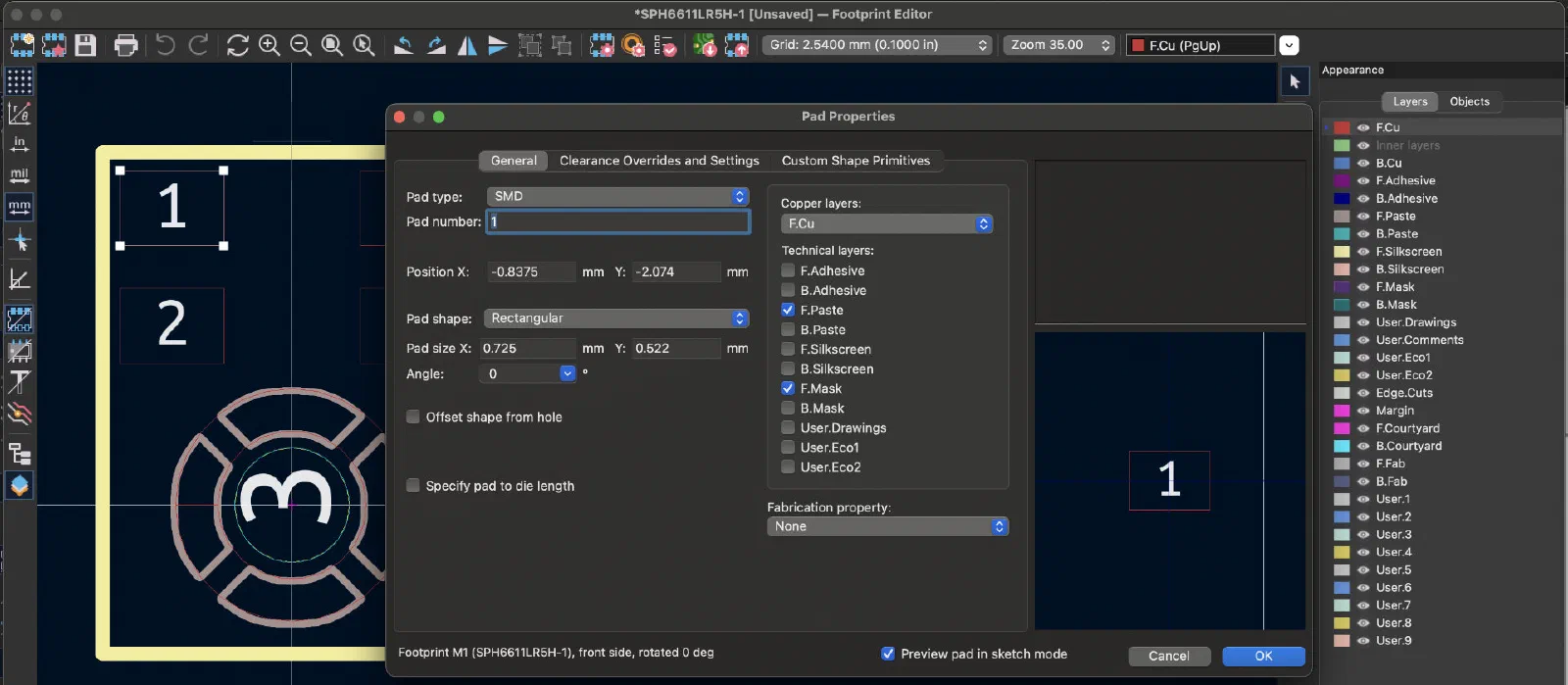Load footprint from PCB icon
Screen dimensions: 1568x685
(x=705, y=45)
